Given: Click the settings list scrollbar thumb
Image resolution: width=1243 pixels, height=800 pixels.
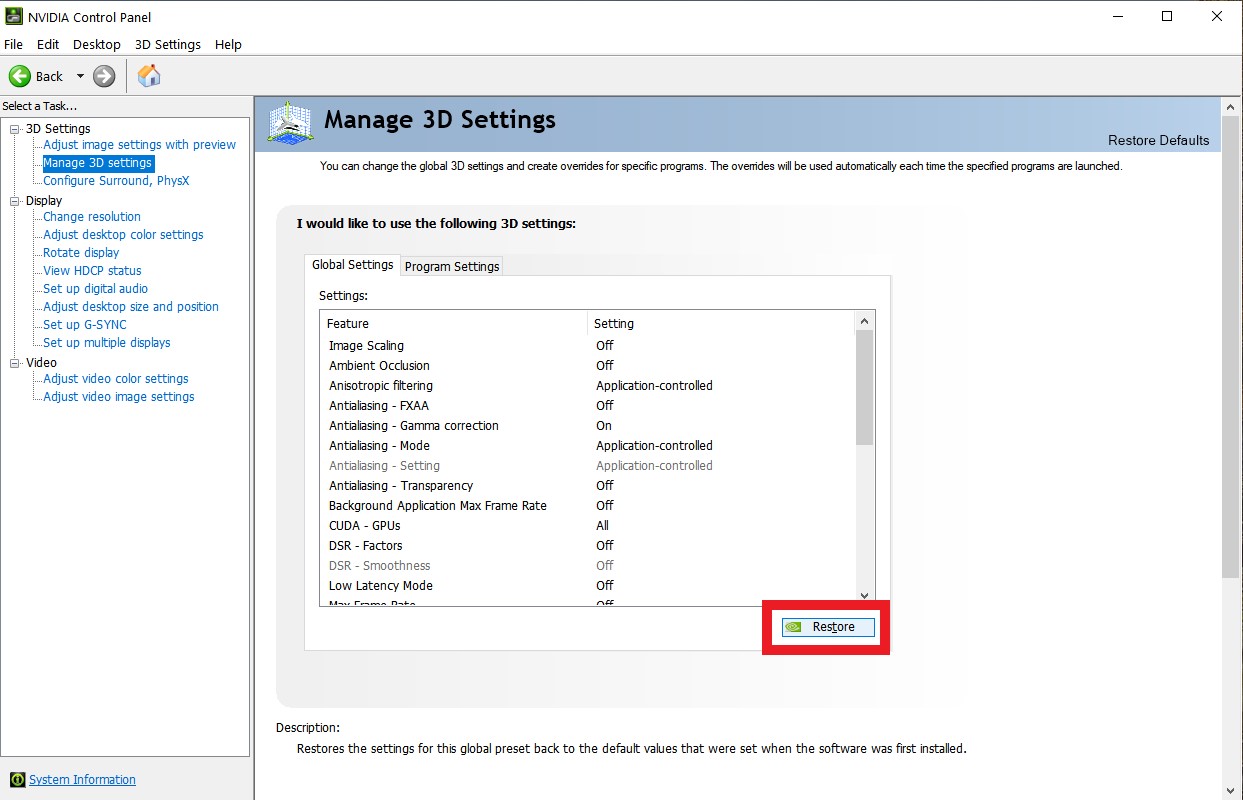Looking at the screenshot, I should [865, 387].
